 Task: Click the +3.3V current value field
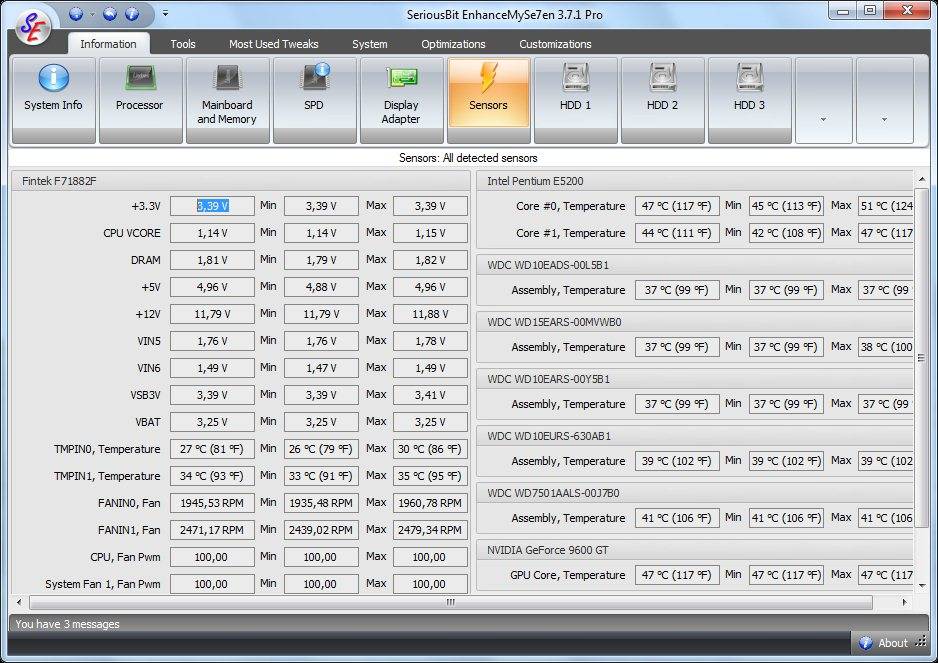212,206
